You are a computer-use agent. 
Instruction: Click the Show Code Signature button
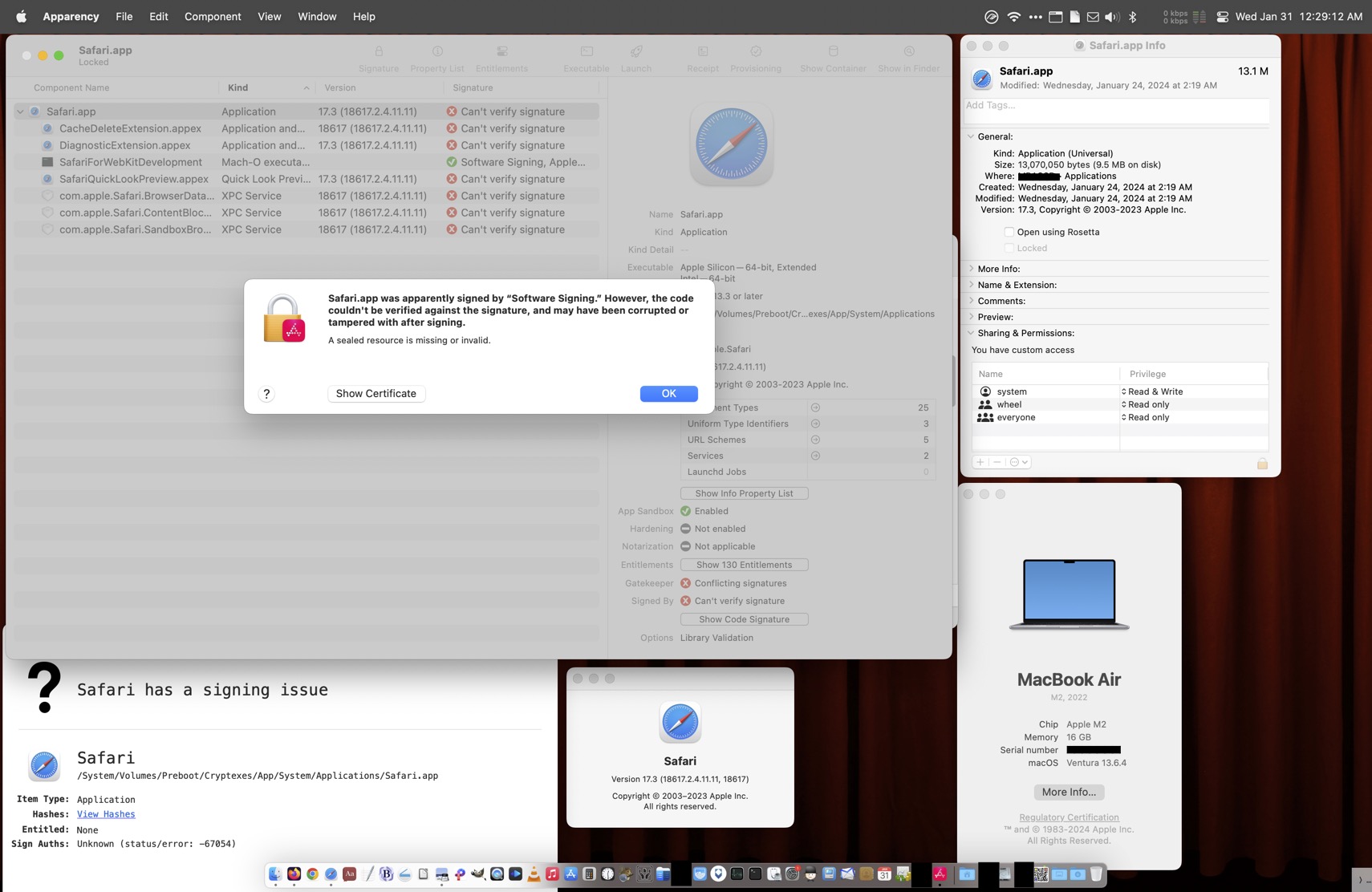[x=744, y=619]
